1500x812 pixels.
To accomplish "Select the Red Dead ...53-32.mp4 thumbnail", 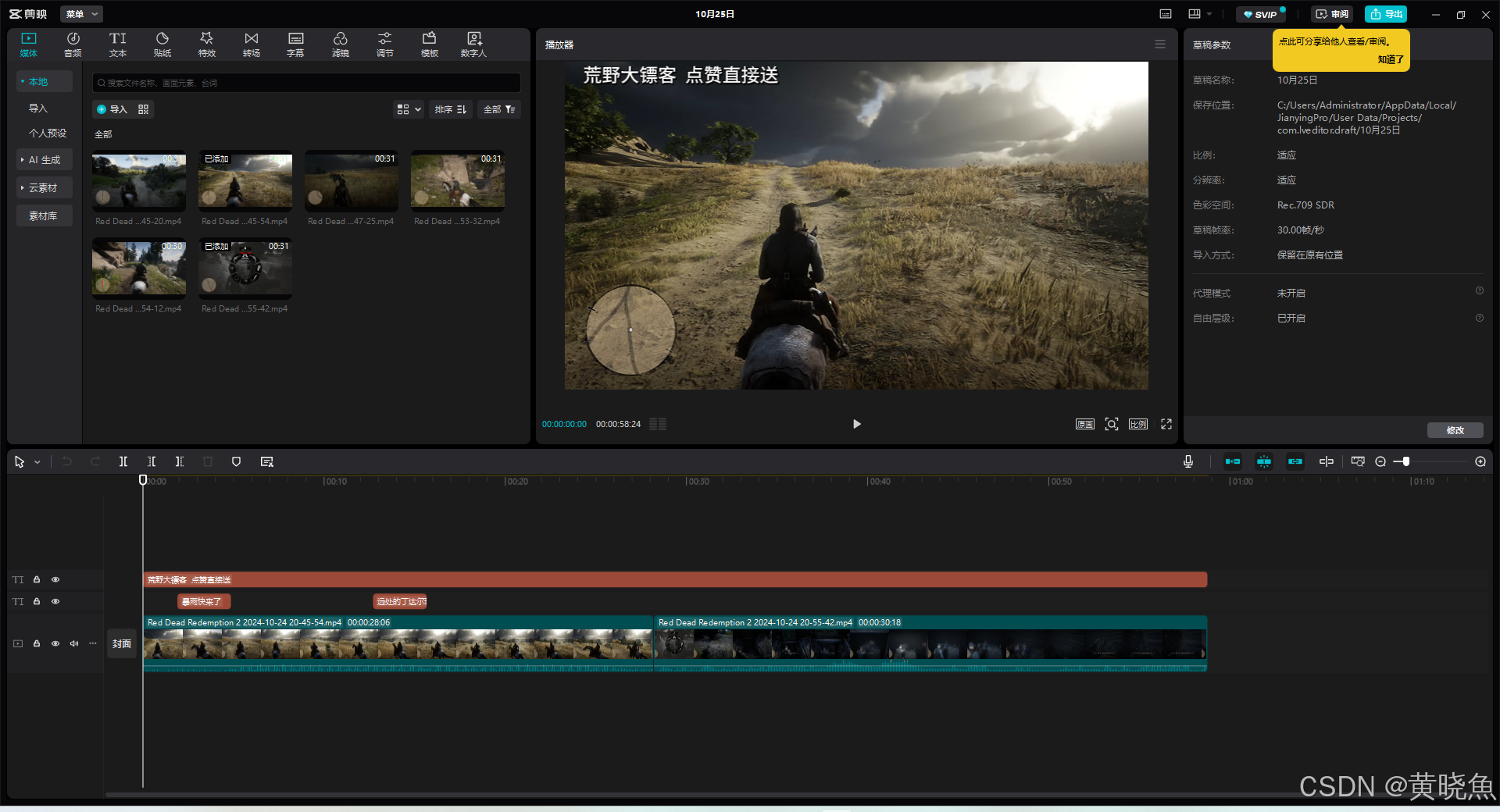I will (x=458, y=181).
